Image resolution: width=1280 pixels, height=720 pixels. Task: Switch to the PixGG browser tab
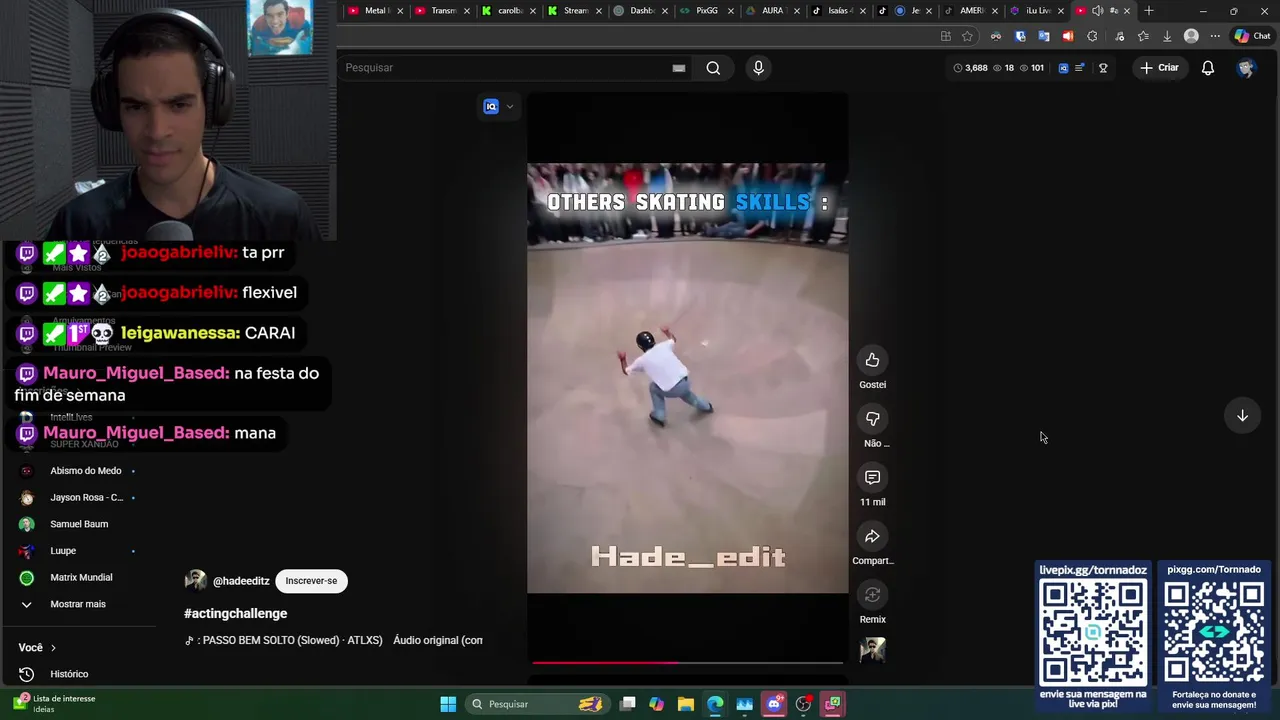706,11
